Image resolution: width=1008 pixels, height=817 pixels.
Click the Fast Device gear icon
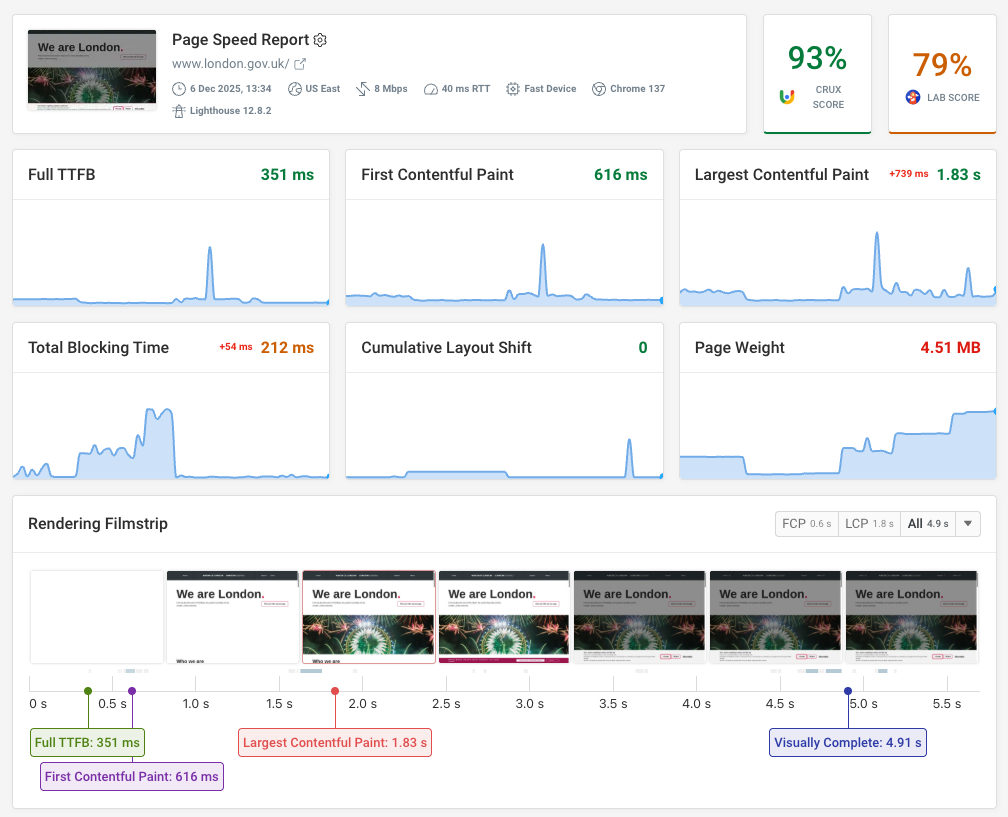[511, 88]
